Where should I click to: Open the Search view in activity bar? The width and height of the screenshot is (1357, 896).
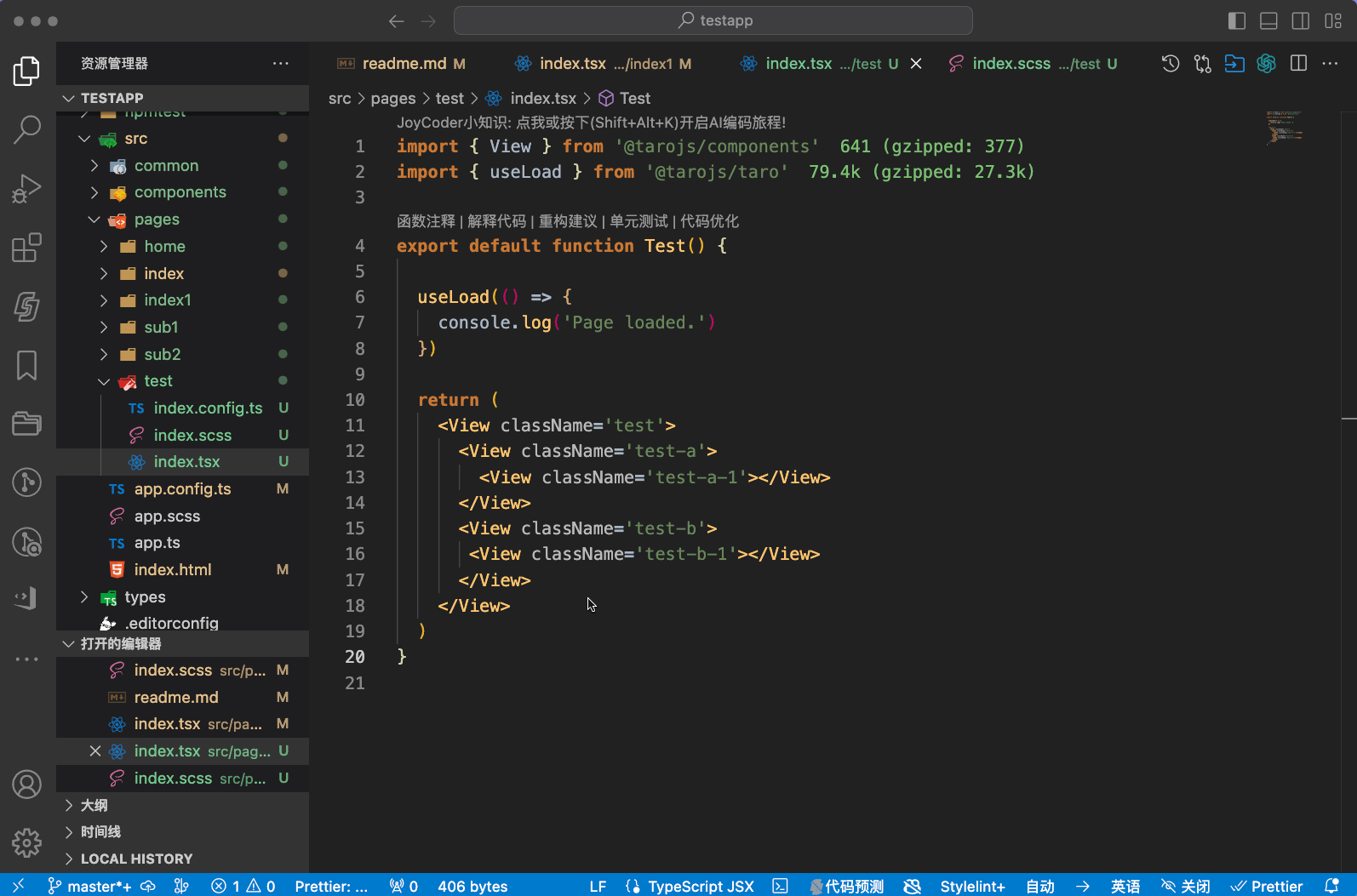pyautogui.click(x=26, y=129)
